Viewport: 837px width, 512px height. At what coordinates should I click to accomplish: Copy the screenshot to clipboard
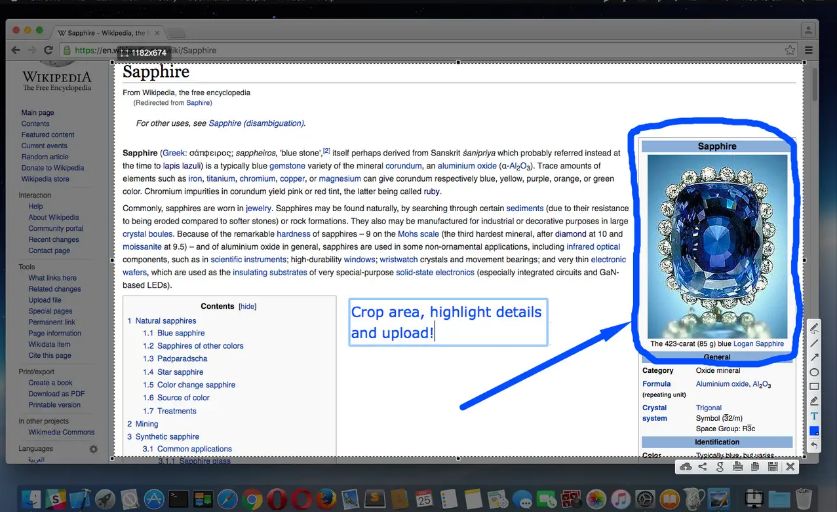tap(755, 467)
